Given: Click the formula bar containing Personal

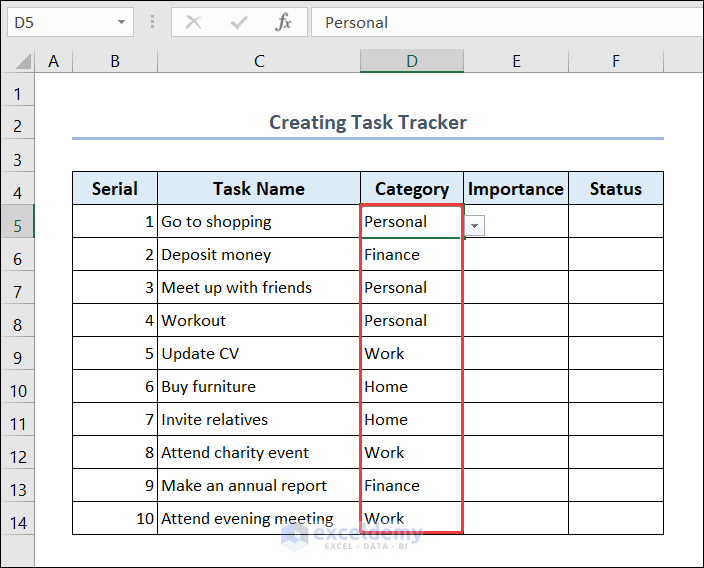Looking at the screenshot, I should 507,22.
